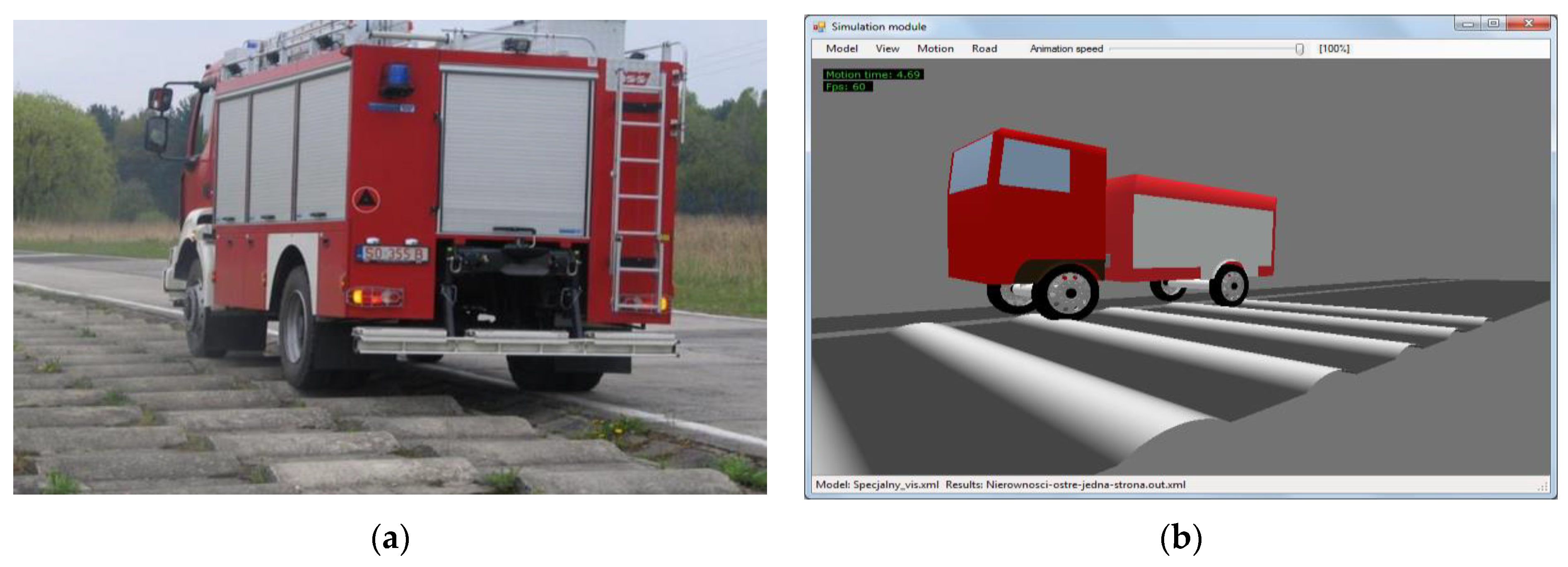Click the Animation speed label text
This screenshot has width=1568, height=567.
pyautogui.click(x=1066, y=49)
